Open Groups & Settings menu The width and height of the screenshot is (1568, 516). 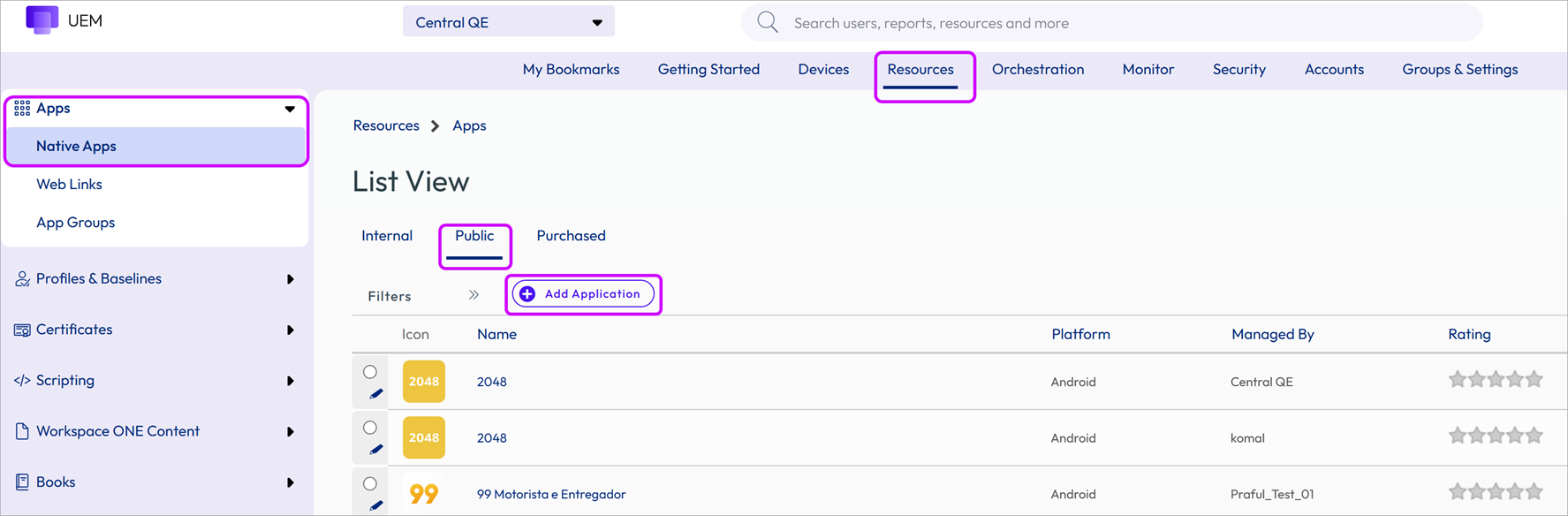[1460, 69]
